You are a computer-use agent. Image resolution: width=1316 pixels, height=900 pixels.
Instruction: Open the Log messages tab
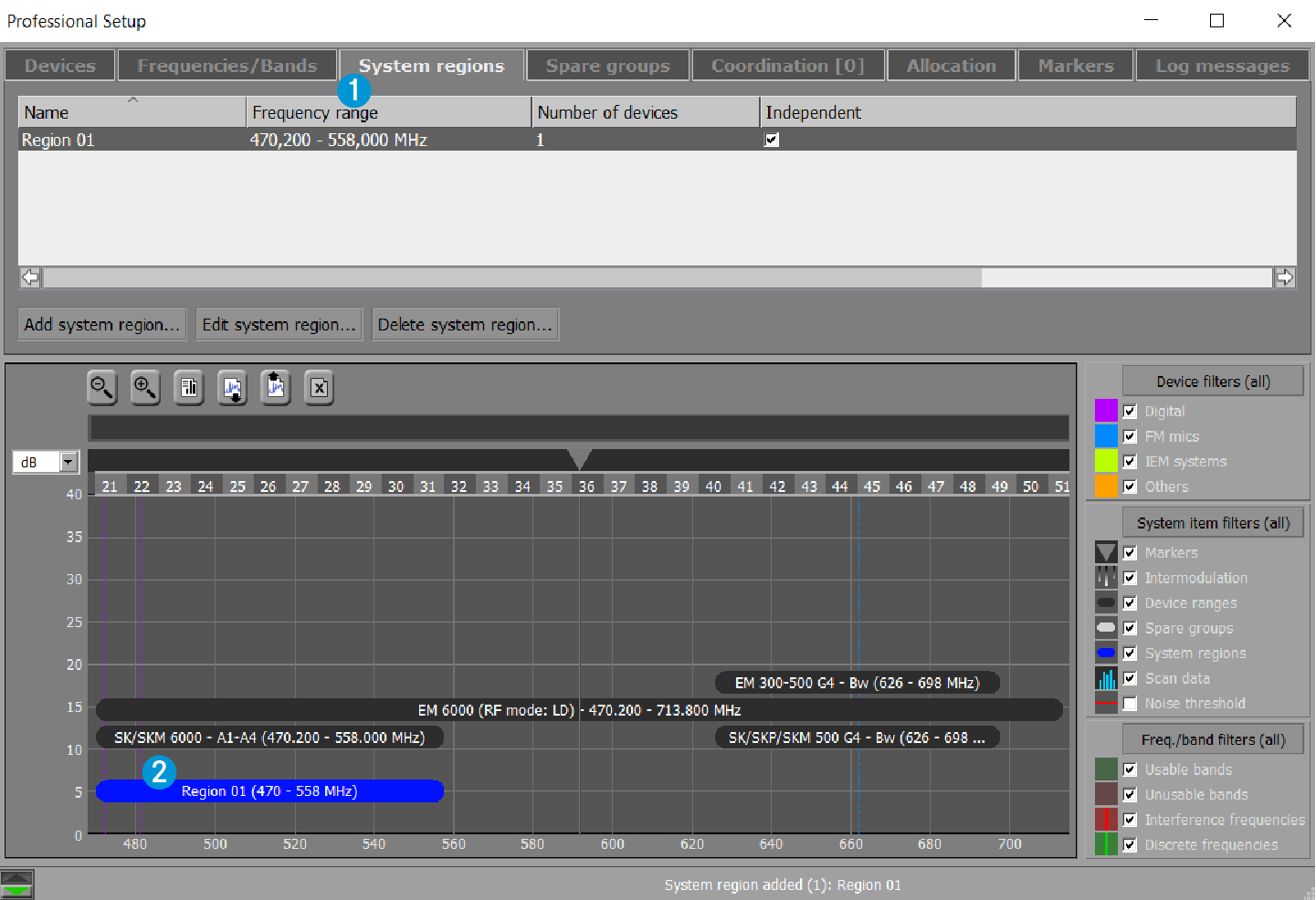1223,66
